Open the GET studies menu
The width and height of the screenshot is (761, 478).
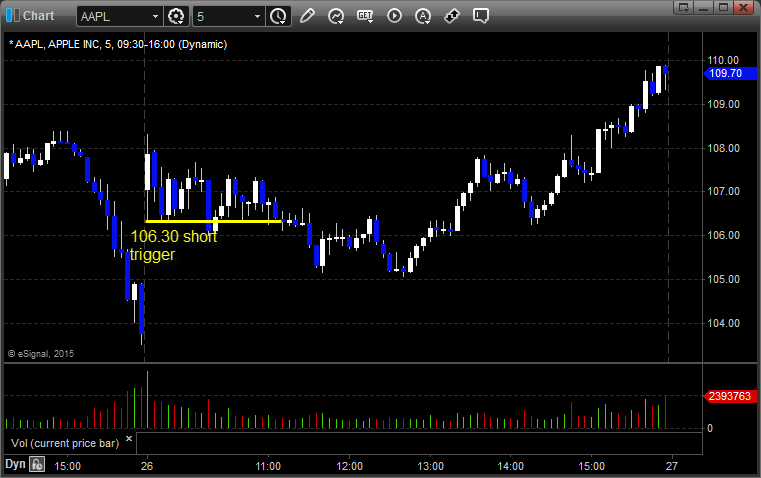click(365, 16)
